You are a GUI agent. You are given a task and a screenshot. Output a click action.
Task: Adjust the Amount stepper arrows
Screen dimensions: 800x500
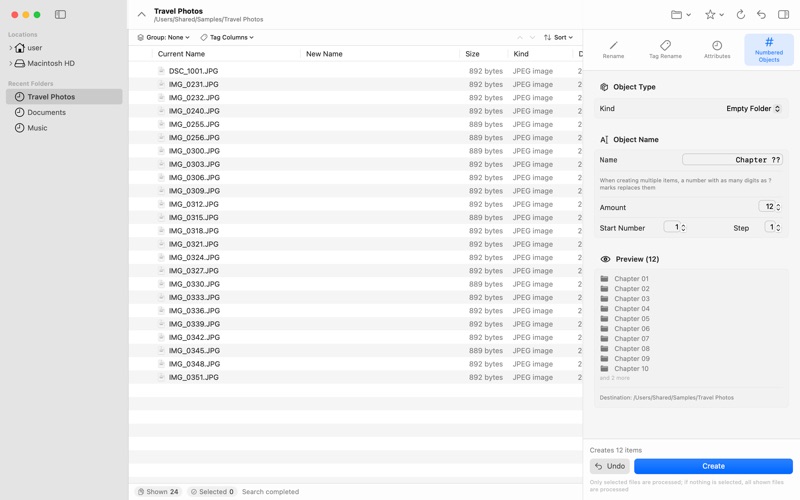coord(778,207)
